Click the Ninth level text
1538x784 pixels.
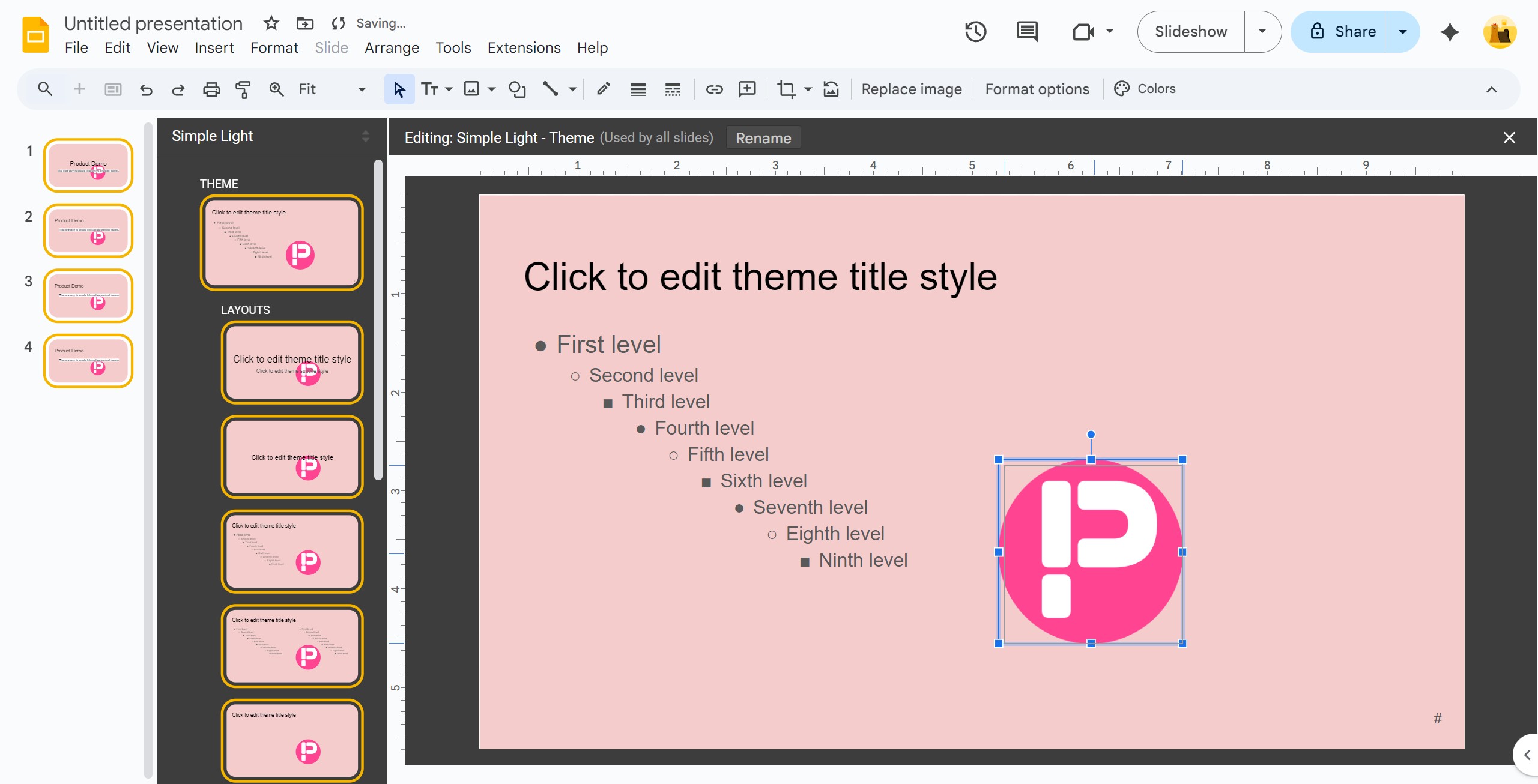[x=862, y=560]
